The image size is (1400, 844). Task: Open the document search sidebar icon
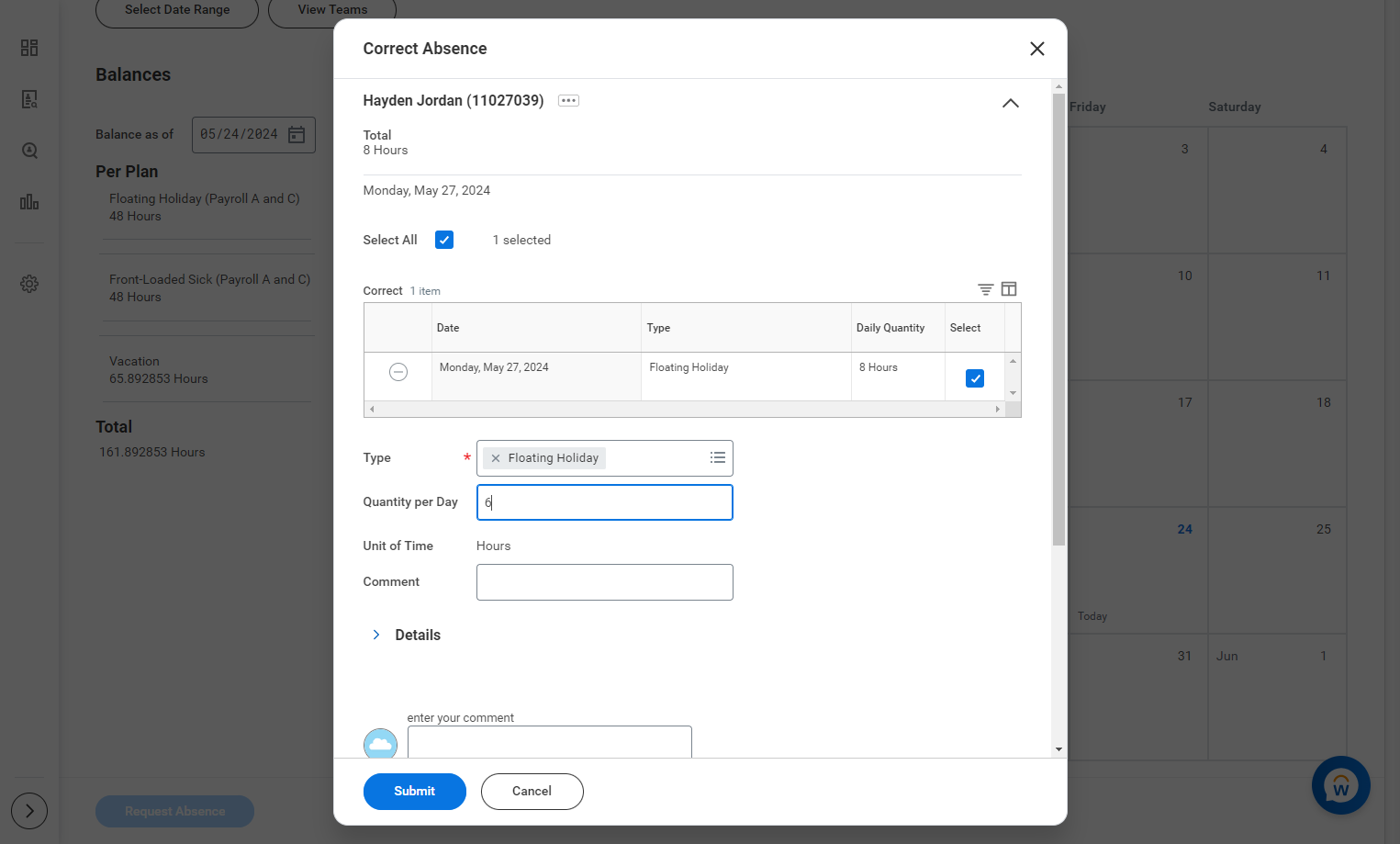point(29,99)
